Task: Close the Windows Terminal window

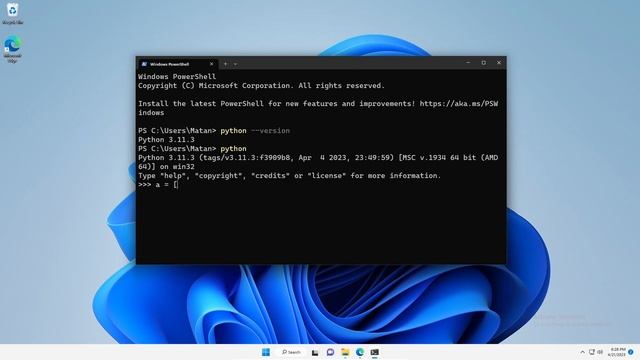Action: tap(499, 63)
